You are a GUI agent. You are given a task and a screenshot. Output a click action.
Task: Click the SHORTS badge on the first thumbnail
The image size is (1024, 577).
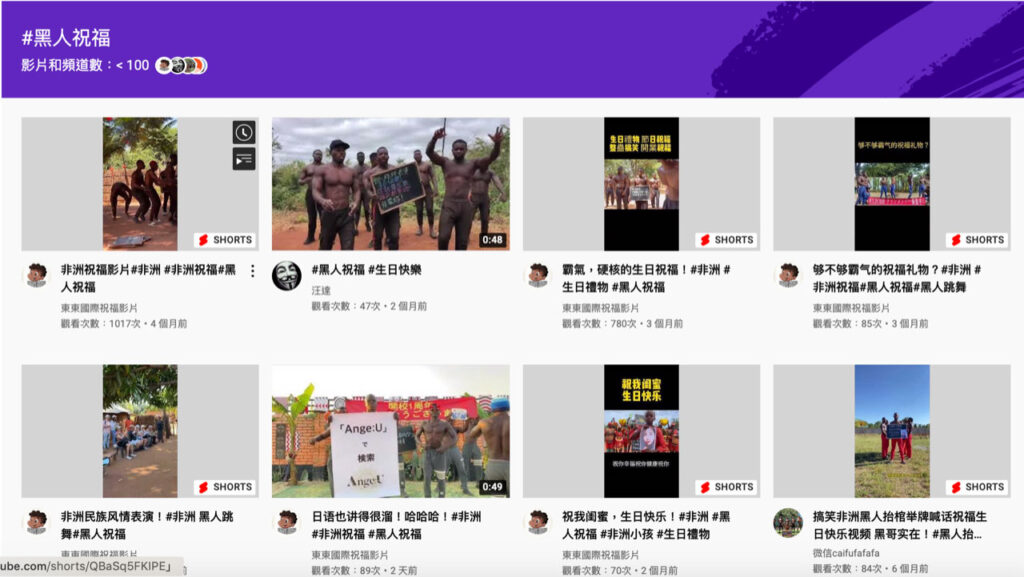click(x=225, y=240)
